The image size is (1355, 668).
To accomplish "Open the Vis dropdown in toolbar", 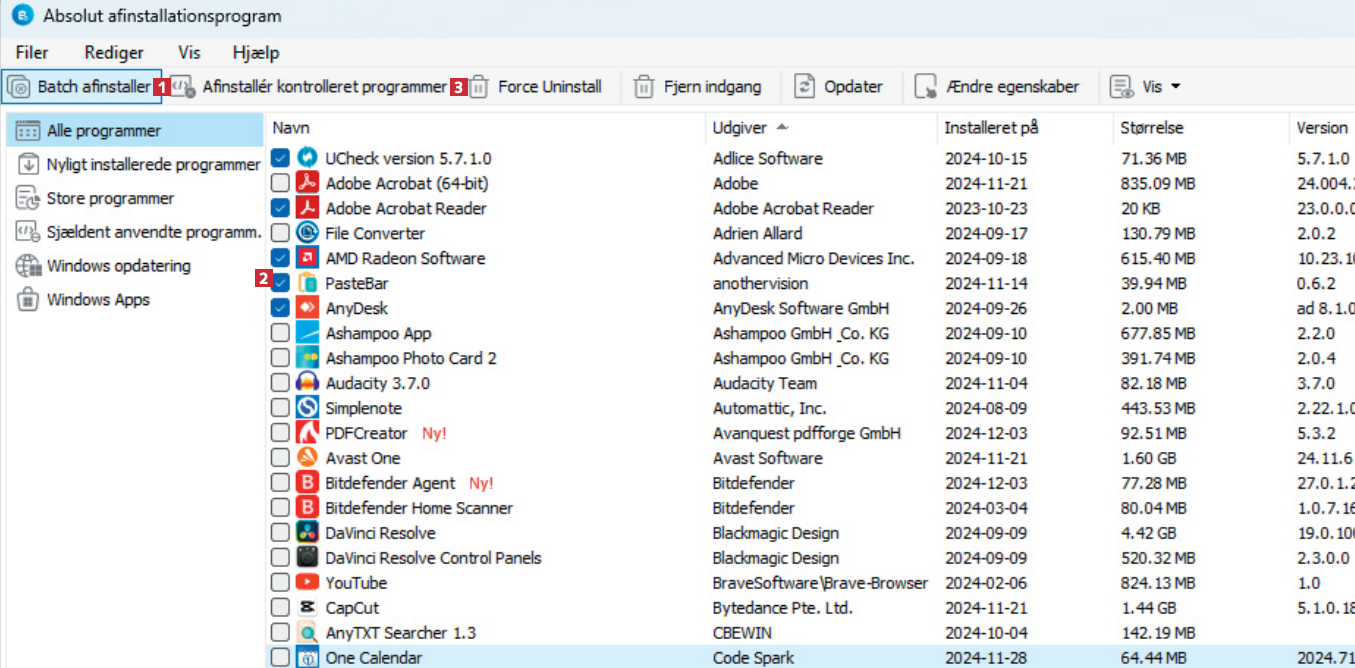I will (x=1146, y=87).
